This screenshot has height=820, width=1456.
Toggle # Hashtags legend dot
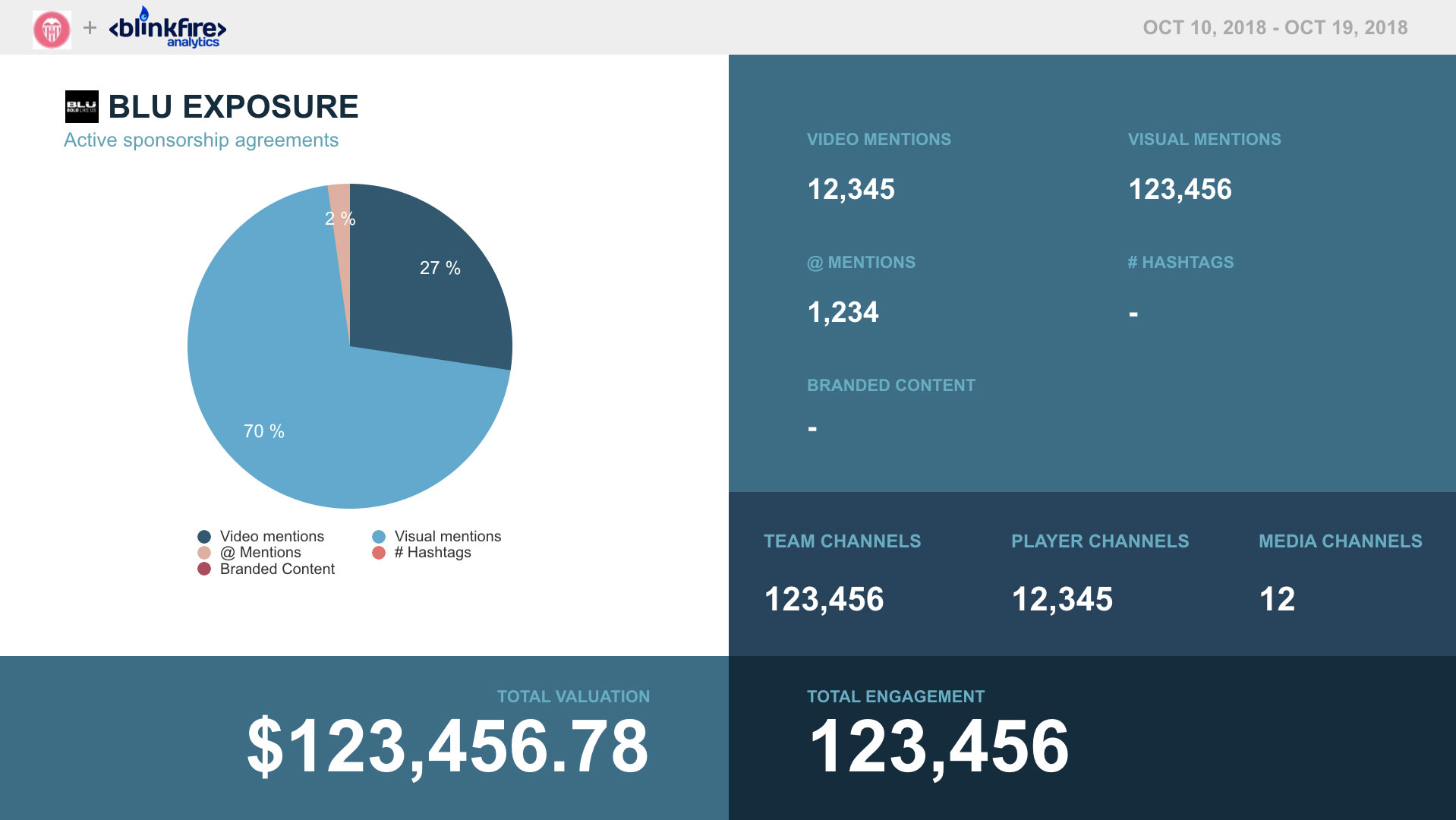tap(379, 553)
